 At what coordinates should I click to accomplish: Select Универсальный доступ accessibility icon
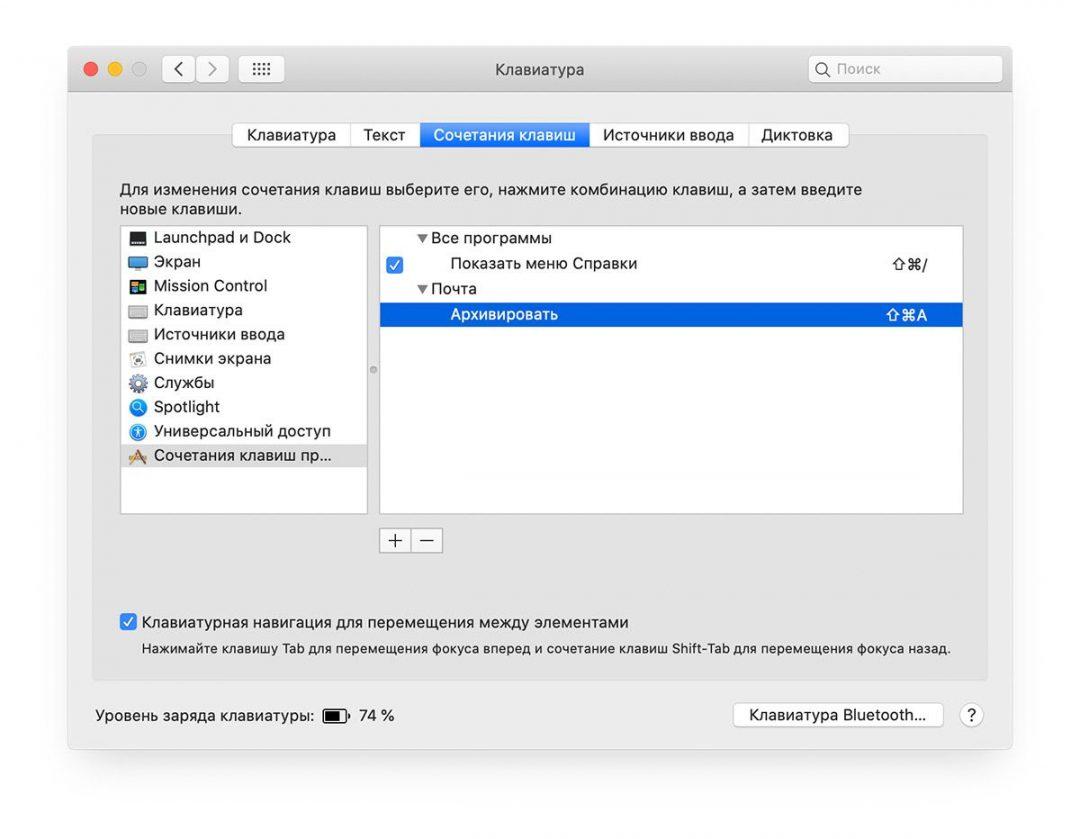click(137, 431)
